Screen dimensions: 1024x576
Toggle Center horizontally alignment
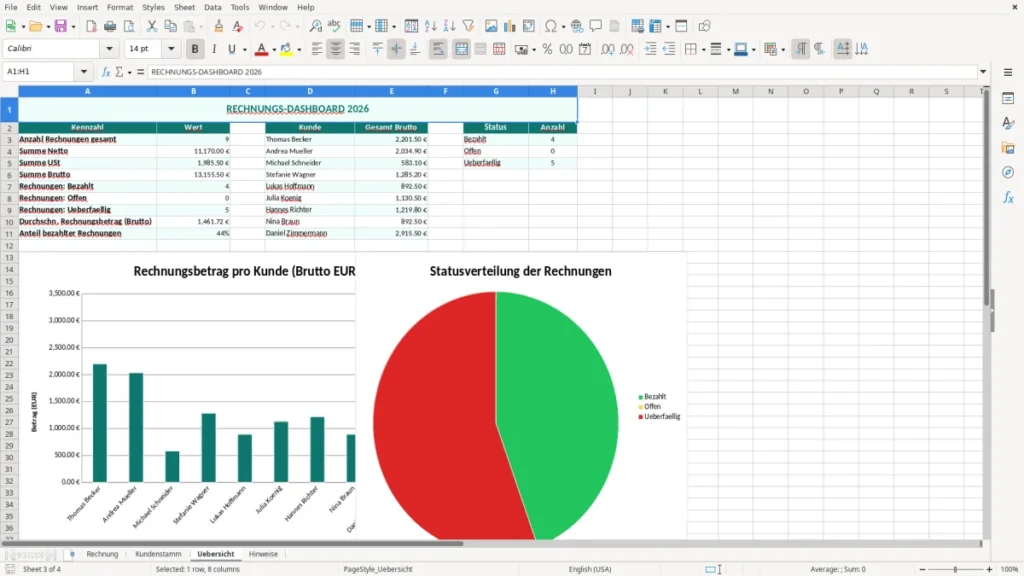tap(335, 49)
